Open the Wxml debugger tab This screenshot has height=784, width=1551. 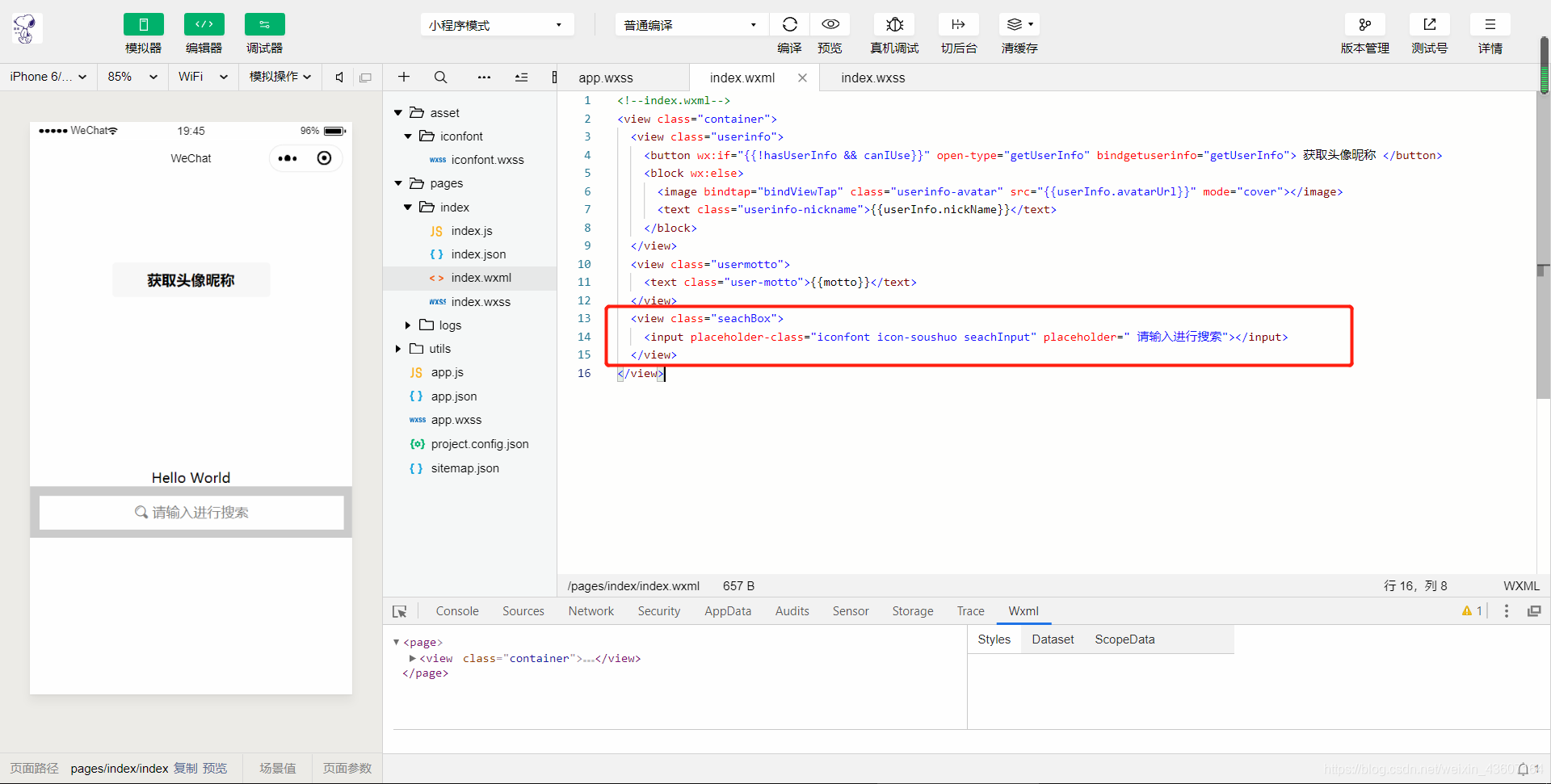click(x=1023, y=611)
